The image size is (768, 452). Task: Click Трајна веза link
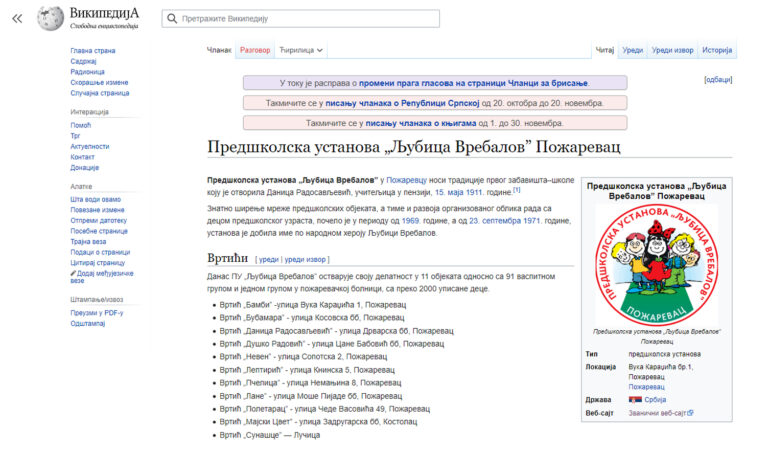pos(88,241)
